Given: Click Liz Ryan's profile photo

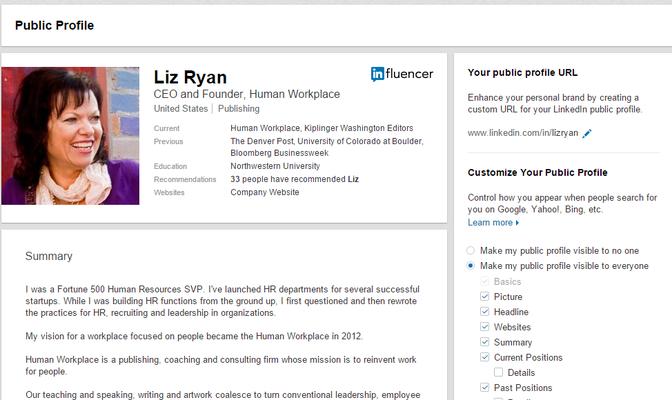Looking at the screenshot, I should click(x=71, y=136).
